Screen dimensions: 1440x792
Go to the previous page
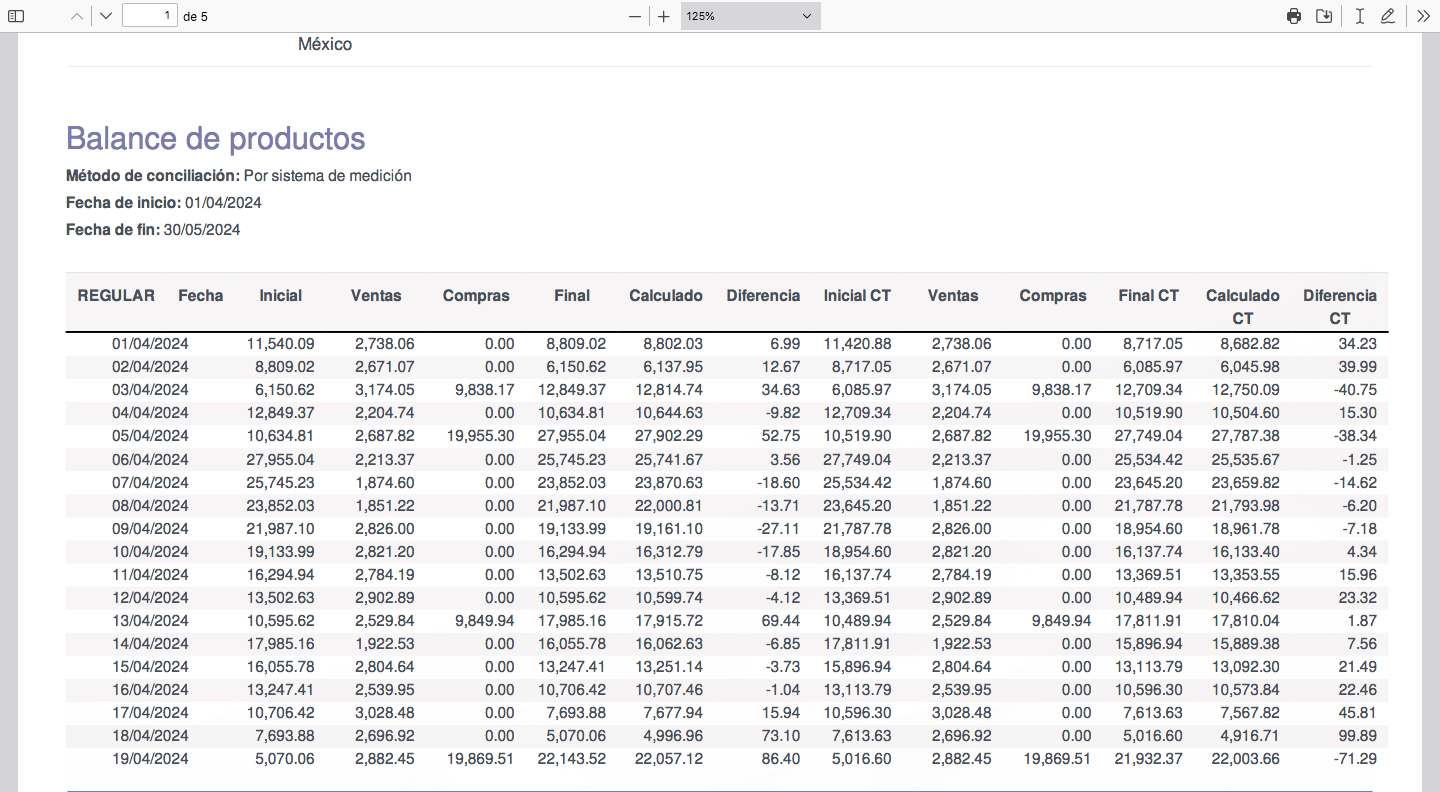[x=77, y=16]
